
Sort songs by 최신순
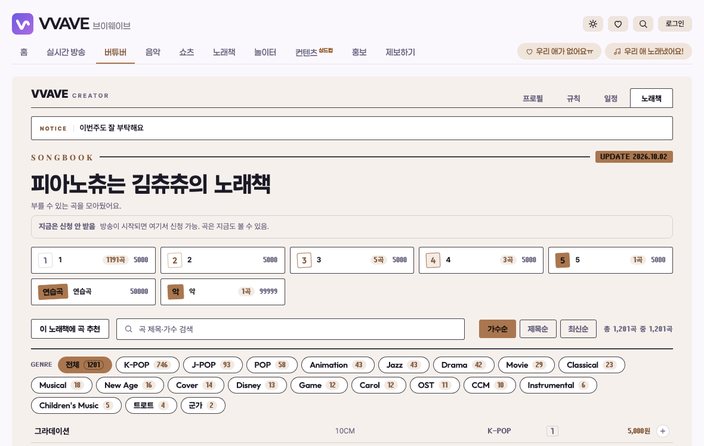pos(578,329)
